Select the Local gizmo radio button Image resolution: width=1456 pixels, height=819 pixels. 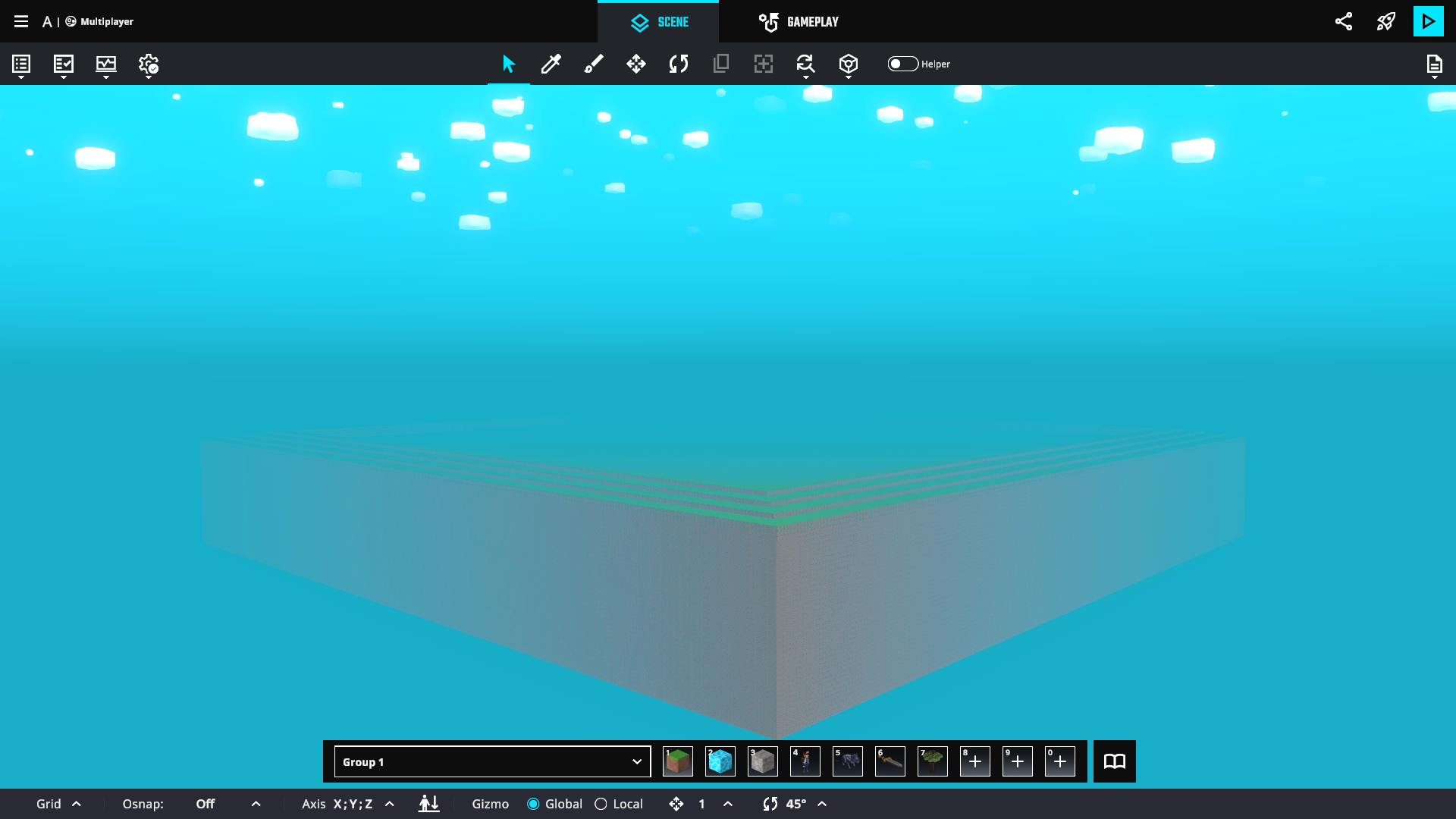[601, 804]
